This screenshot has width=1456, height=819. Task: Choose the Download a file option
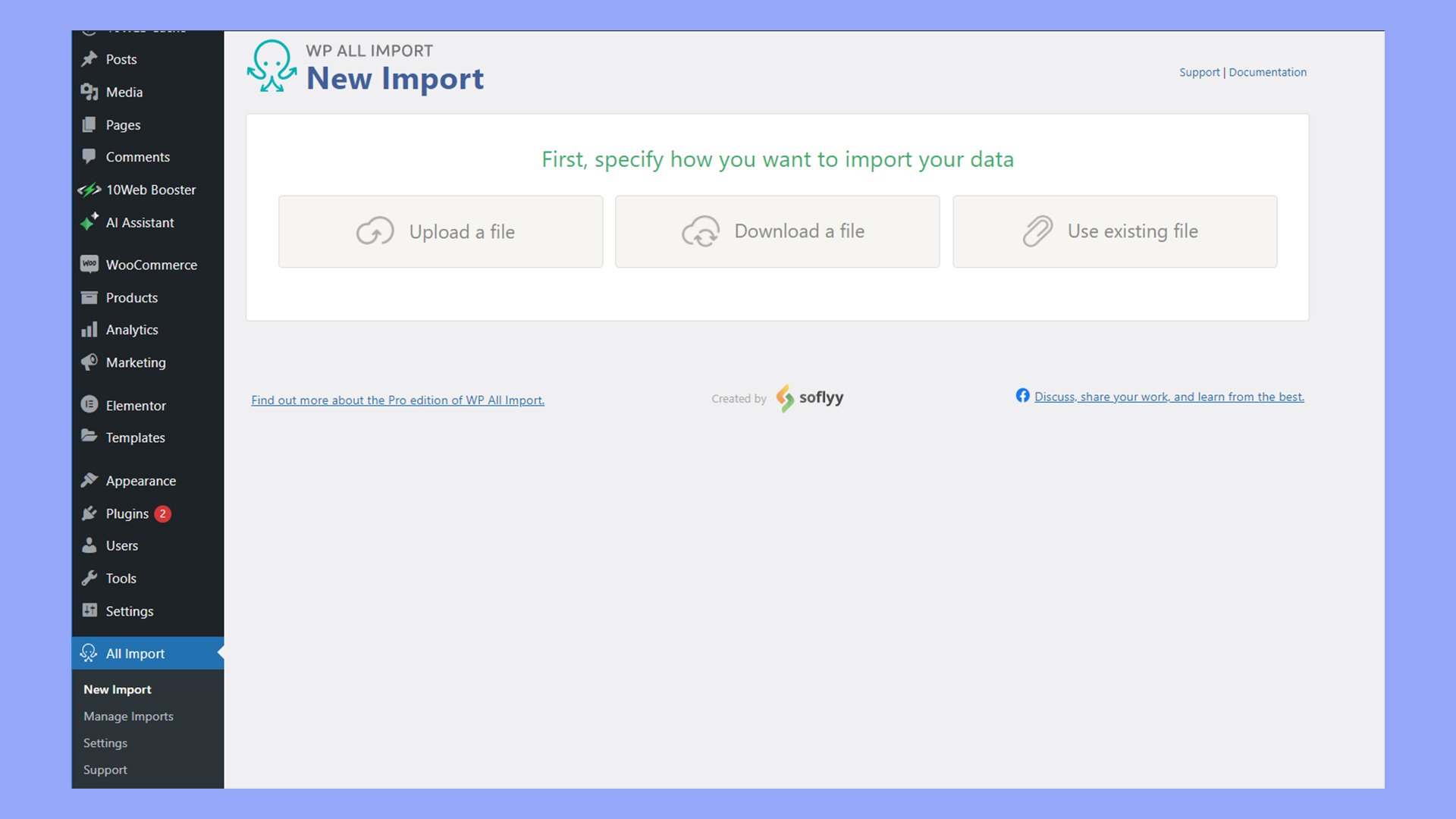pyautogui.click(x=777, y=231)
